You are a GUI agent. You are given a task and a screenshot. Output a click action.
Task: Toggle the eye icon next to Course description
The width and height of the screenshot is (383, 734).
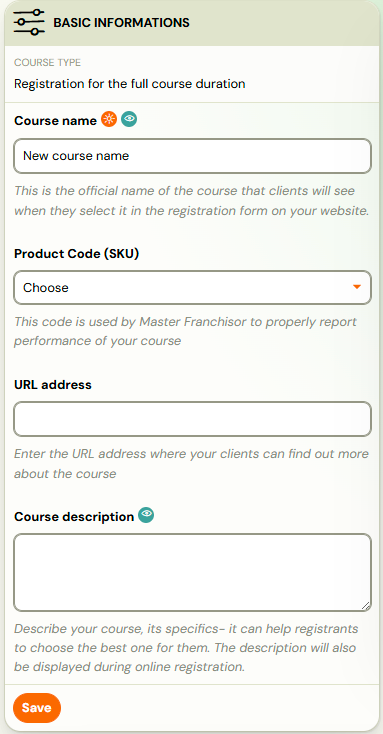(x=146, y=515)
